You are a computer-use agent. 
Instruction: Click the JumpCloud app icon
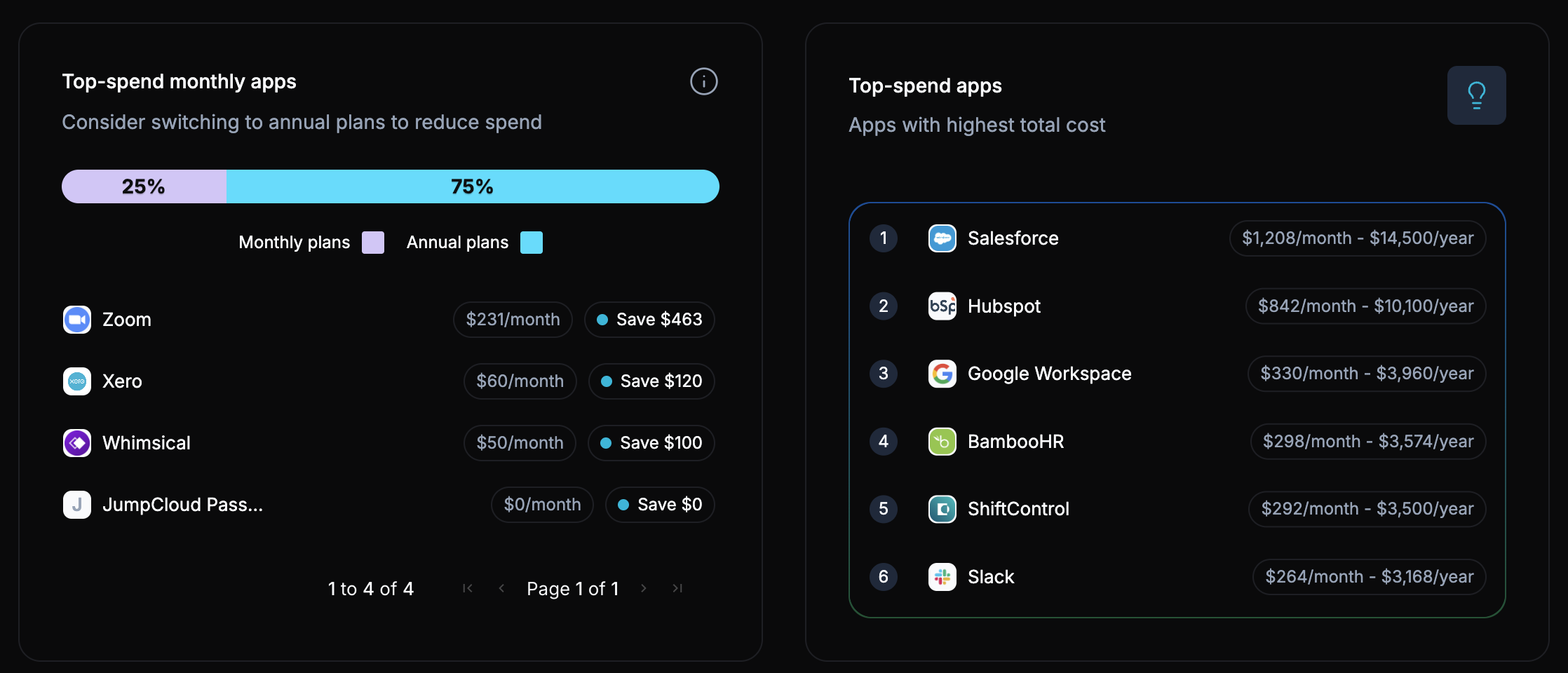click(76, 504)
